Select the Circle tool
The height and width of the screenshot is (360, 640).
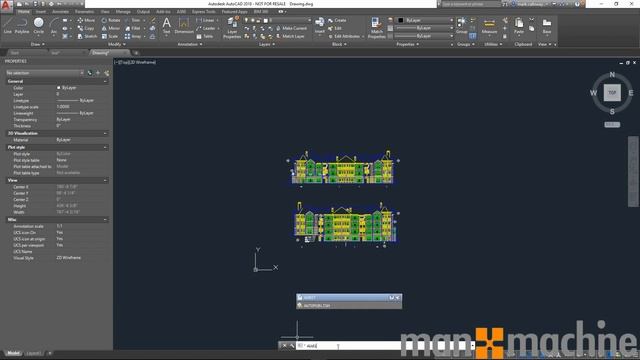38,25
